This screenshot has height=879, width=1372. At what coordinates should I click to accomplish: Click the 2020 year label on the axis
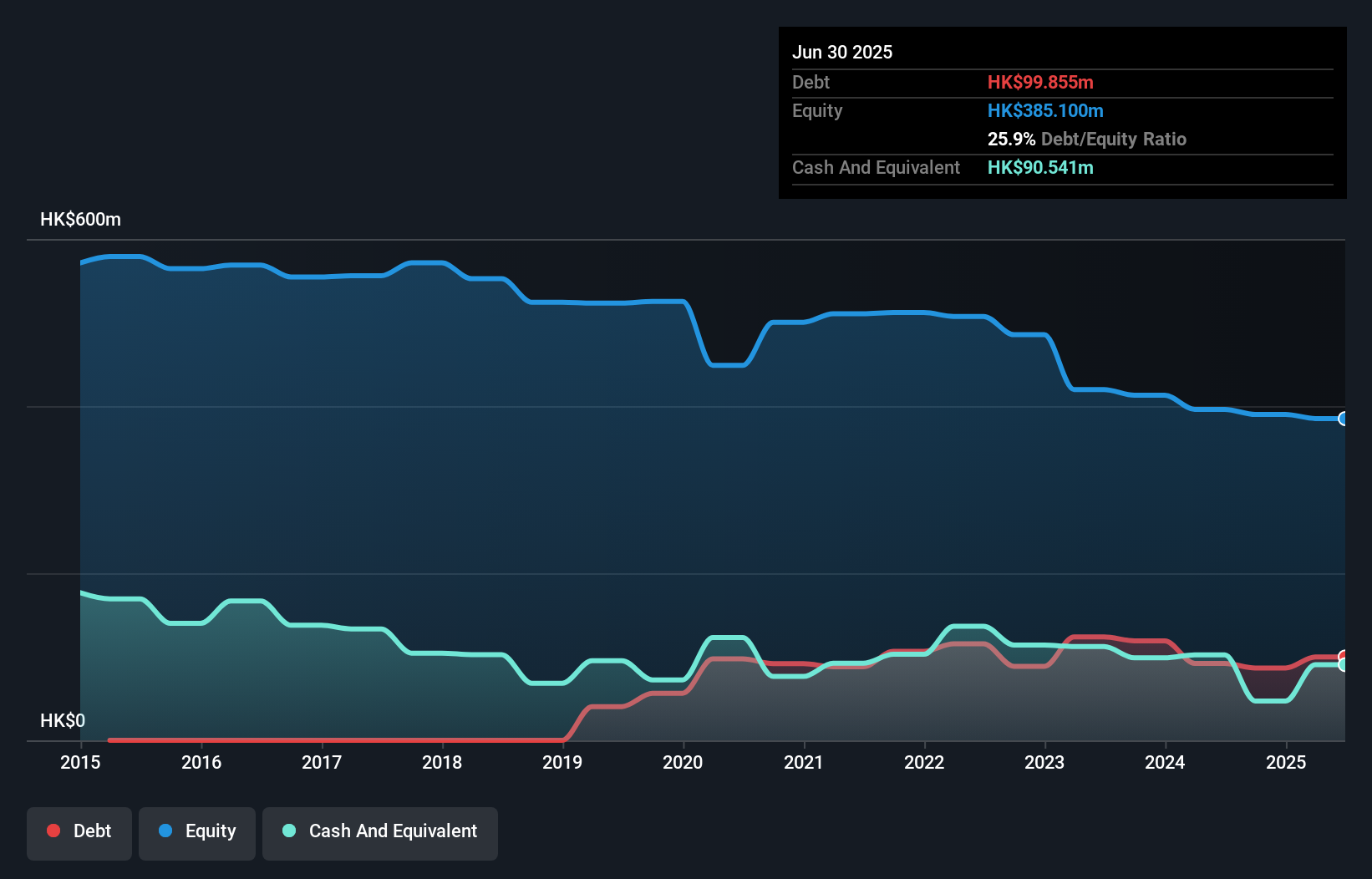(x=683, y=762)
